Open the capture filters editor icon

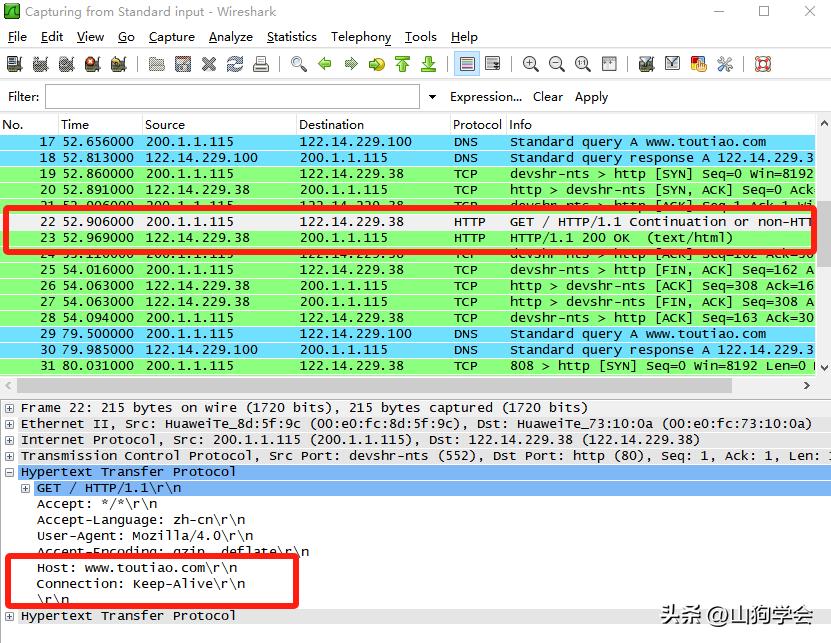[x=646, y=64]
